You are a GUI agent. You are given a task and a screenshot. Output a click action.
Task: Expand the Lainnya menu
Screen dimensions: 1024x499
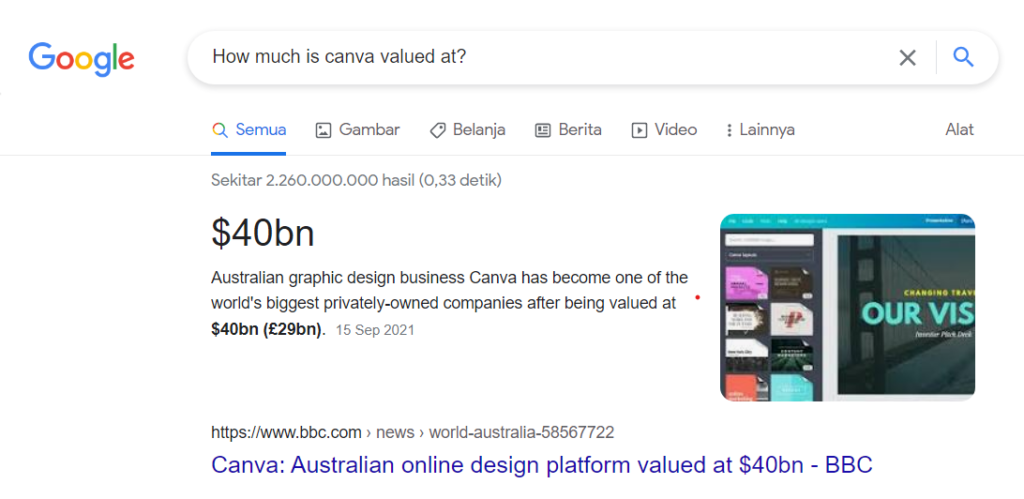760,130
